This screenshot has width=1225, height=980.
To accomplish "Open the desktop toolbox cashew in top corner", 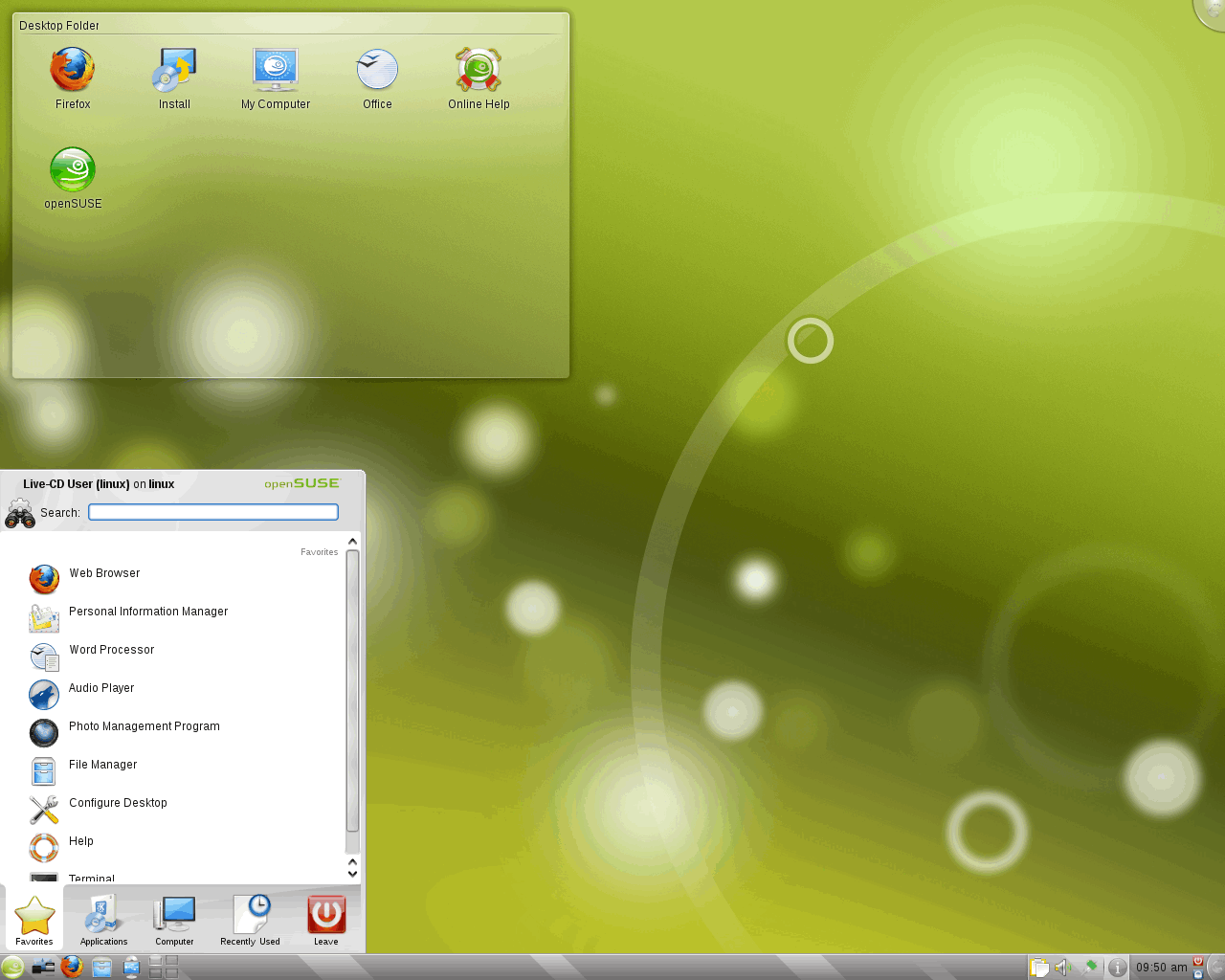I will [1212, 11].
